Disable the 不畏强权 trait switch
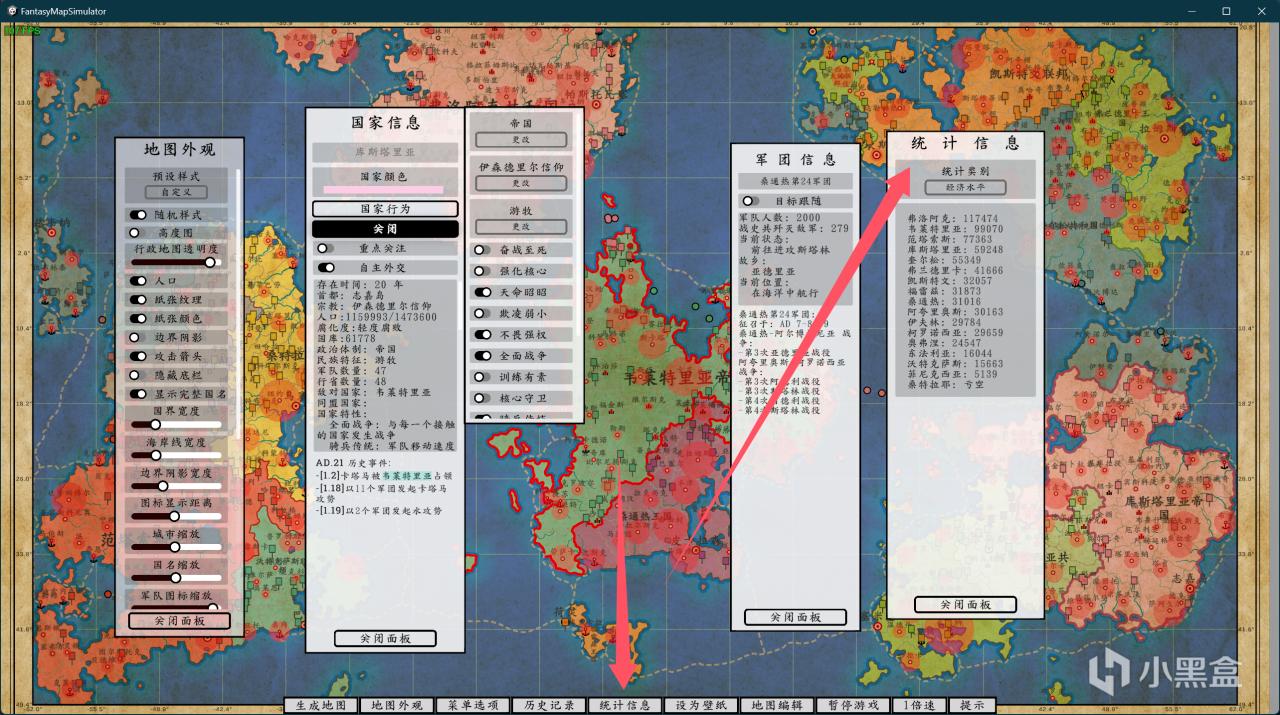The image size is (1280, 715). [482, 334]
